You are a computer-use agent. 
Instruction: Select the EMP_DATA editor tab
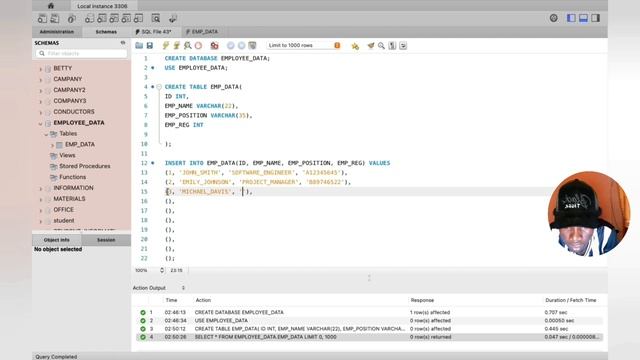pyautogui.click(x=202, y=31)
